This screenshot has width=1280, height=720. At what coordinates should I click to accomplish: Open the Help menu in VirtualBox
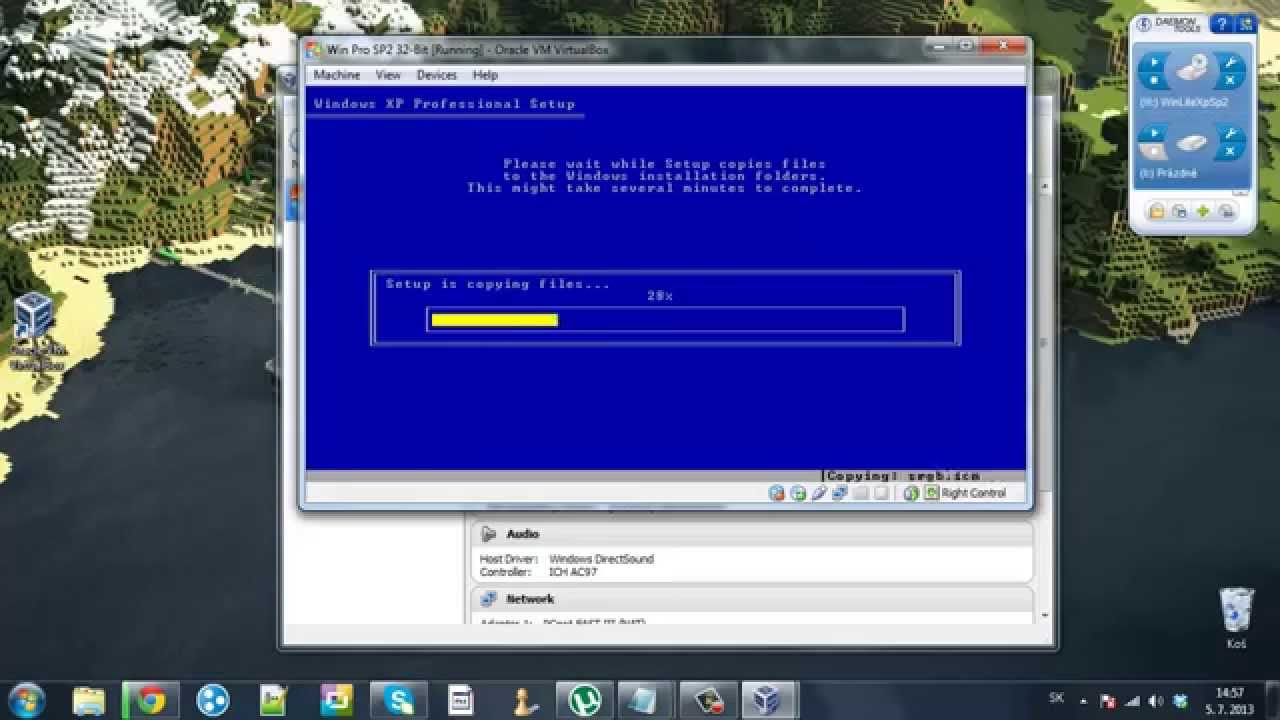click(x=485, y=75)
